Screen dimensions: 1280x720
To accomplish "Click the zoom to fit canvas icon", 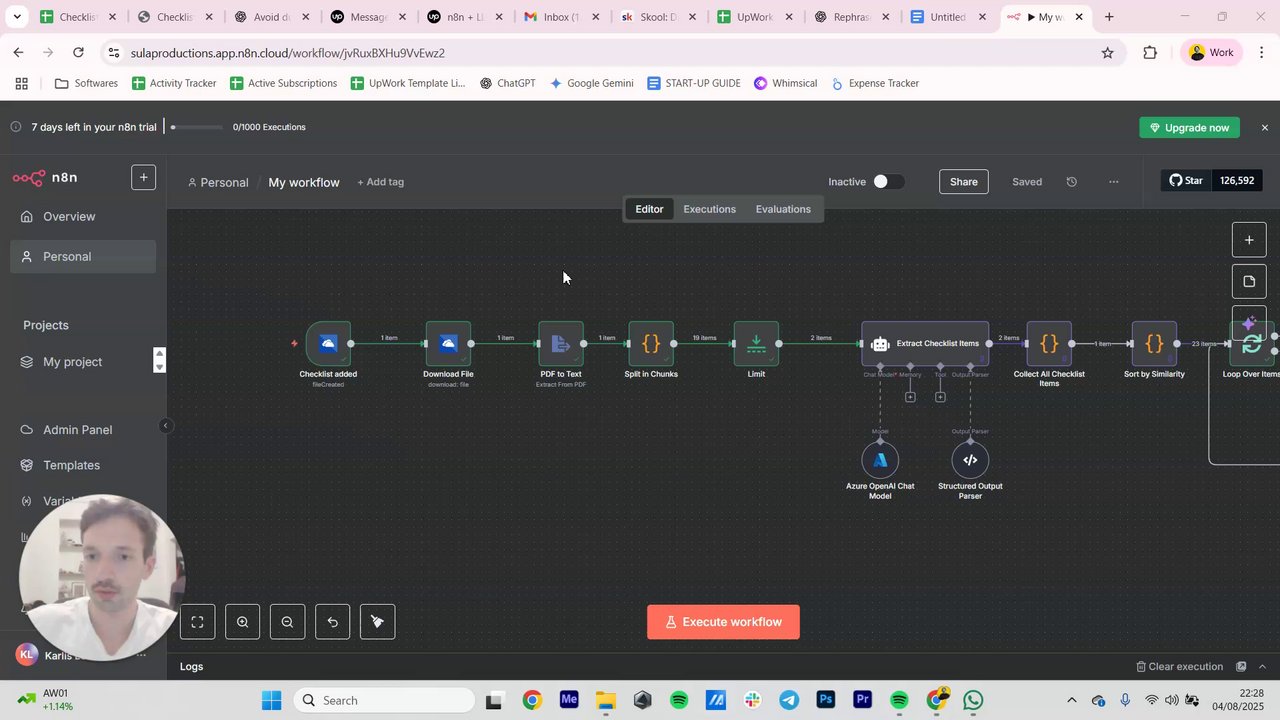I will point(198,622).
